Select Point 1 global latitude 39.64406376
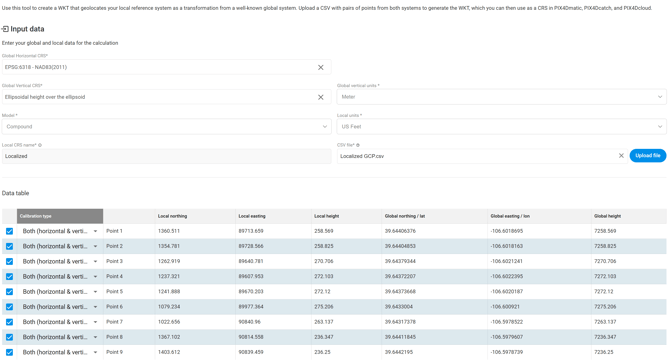The height and width of the screenshot is (362, 670). point(400,231)
